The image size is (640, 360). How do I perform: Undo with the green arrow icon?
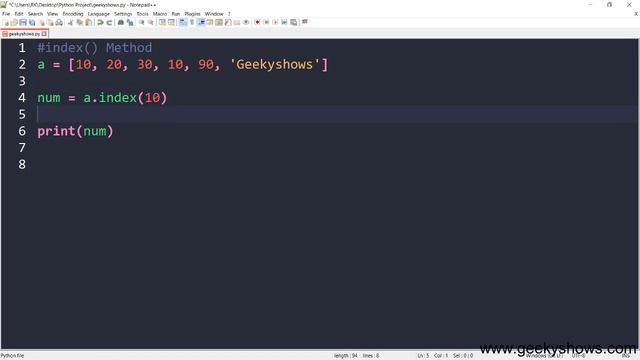[100, 22]
